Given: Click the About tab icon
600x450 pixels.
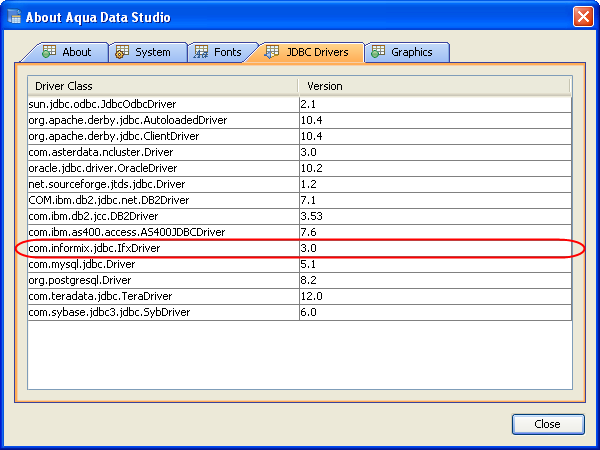Looking at the screenshot, I should pos(49,52).
